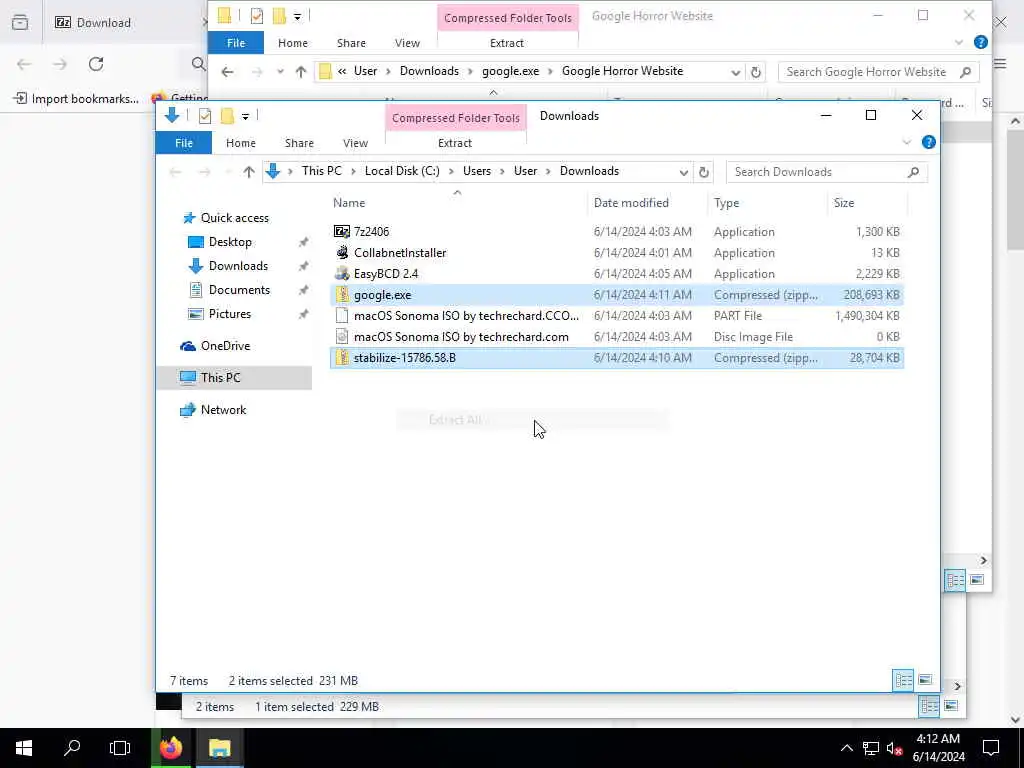Click Users in Downloads address breadcrumb
Image resolution: width=1024 pixels, height=768 pixels.
click(x=477, y=171)
